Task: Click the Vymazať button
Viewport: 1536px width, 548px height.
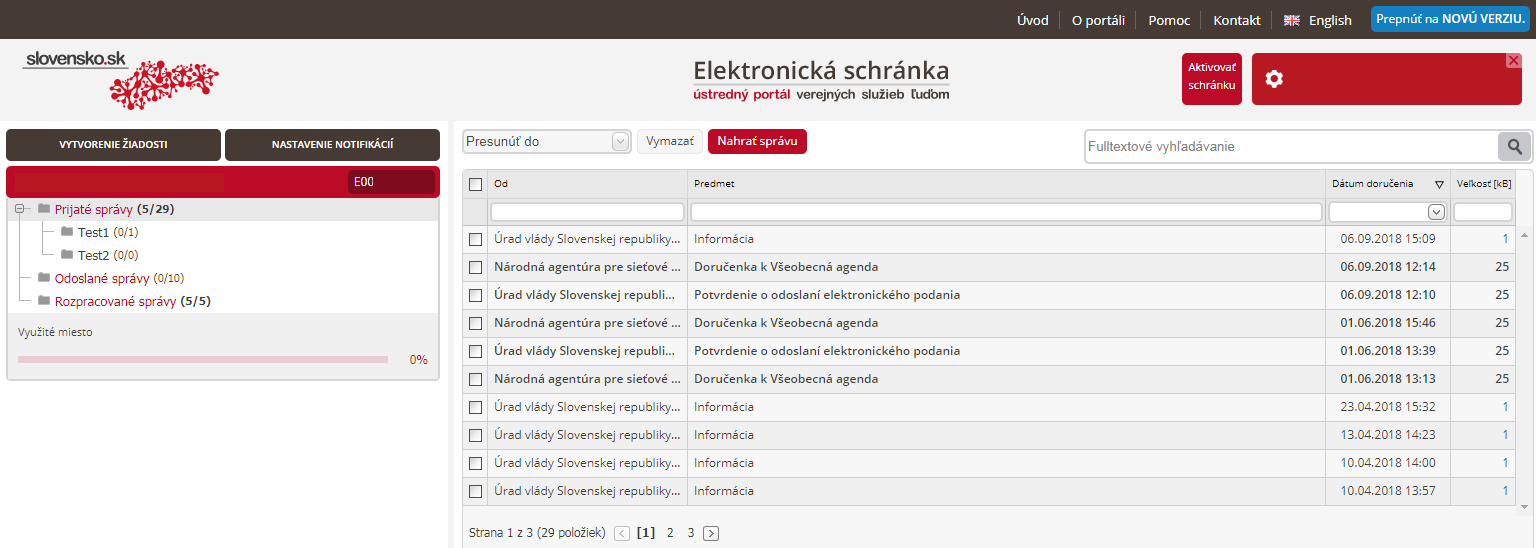Action: coord(669,142)
